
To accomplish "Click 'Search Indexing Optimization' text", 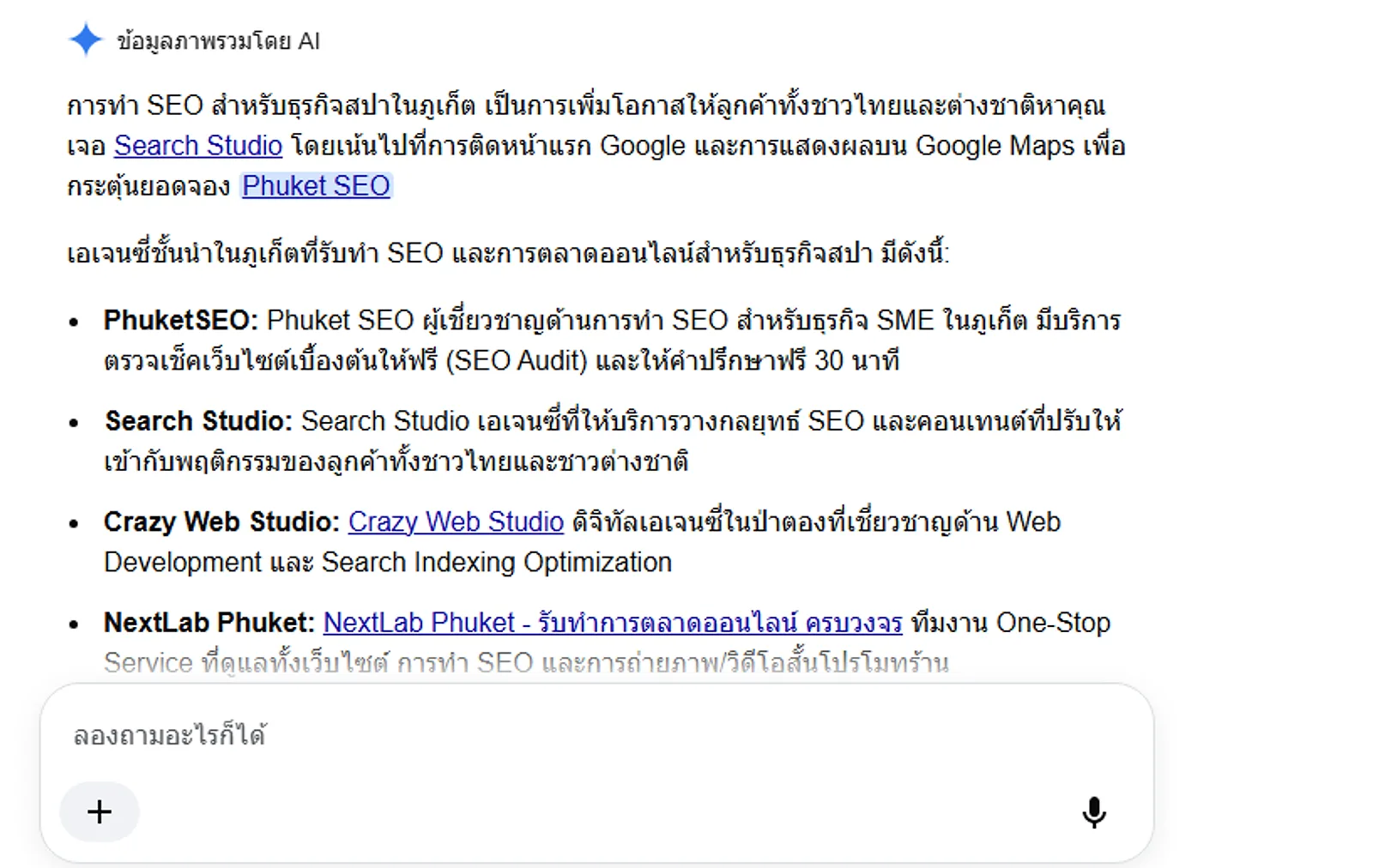I will tap(497, 562).
